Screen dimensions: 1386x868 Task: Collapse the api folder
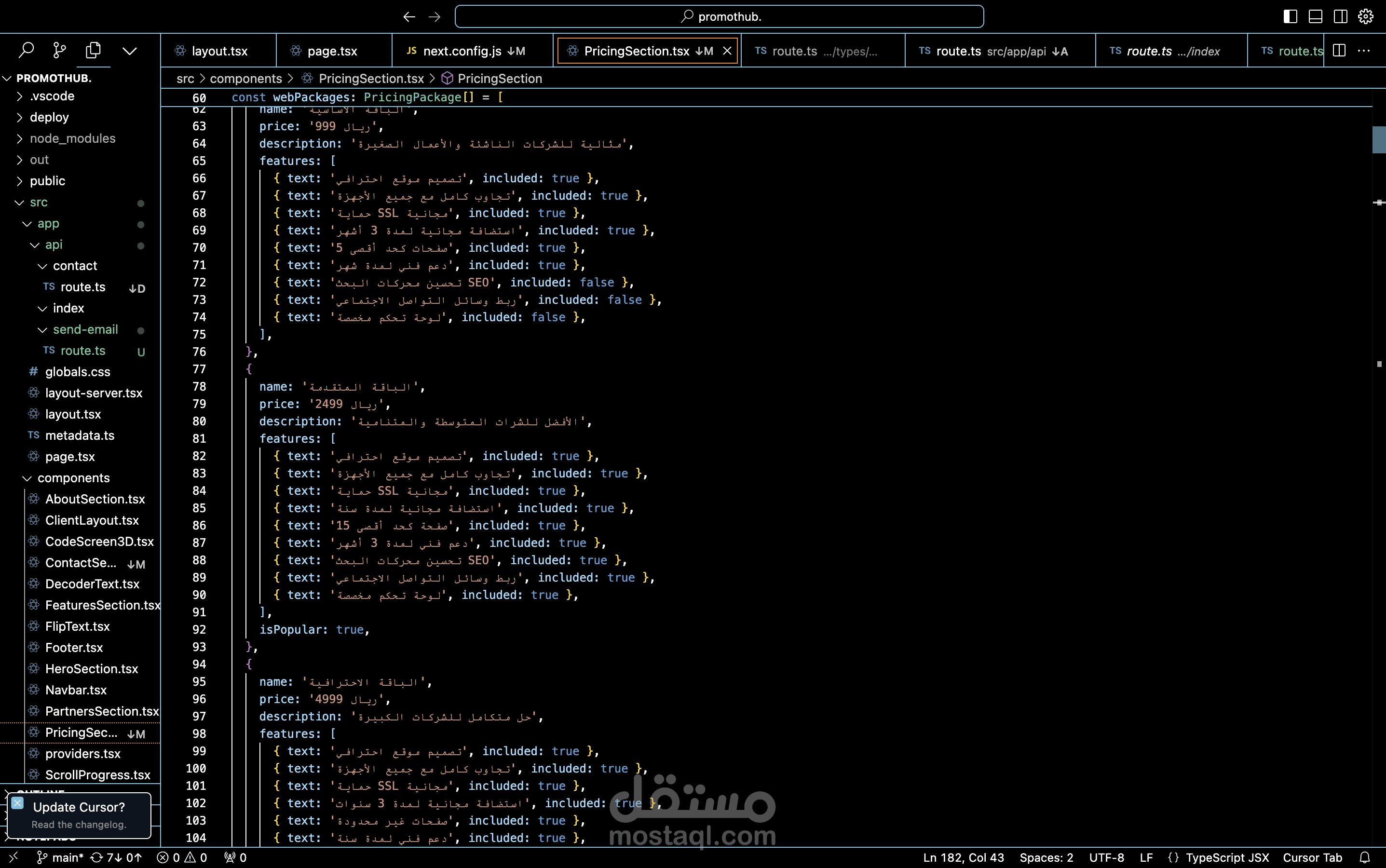(x=54, y=244)
